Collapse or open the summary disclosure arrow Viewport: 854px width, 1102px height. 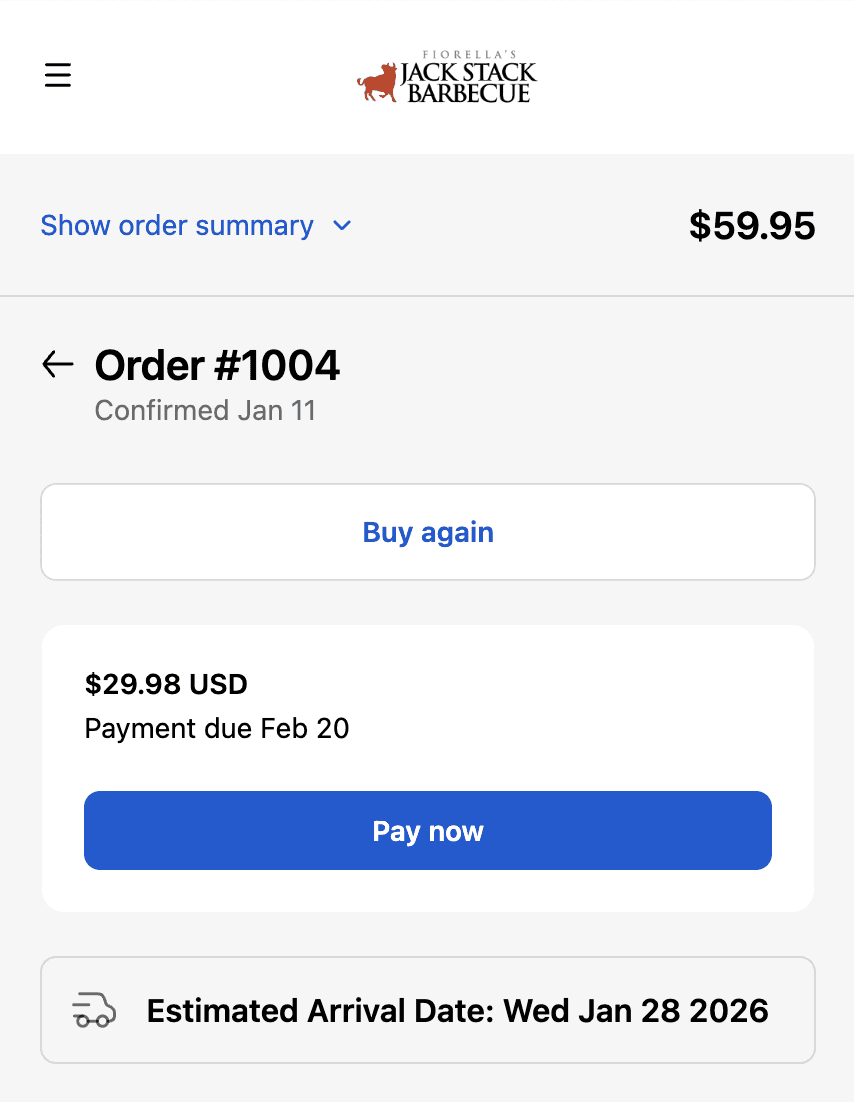(x=341, y=226)
